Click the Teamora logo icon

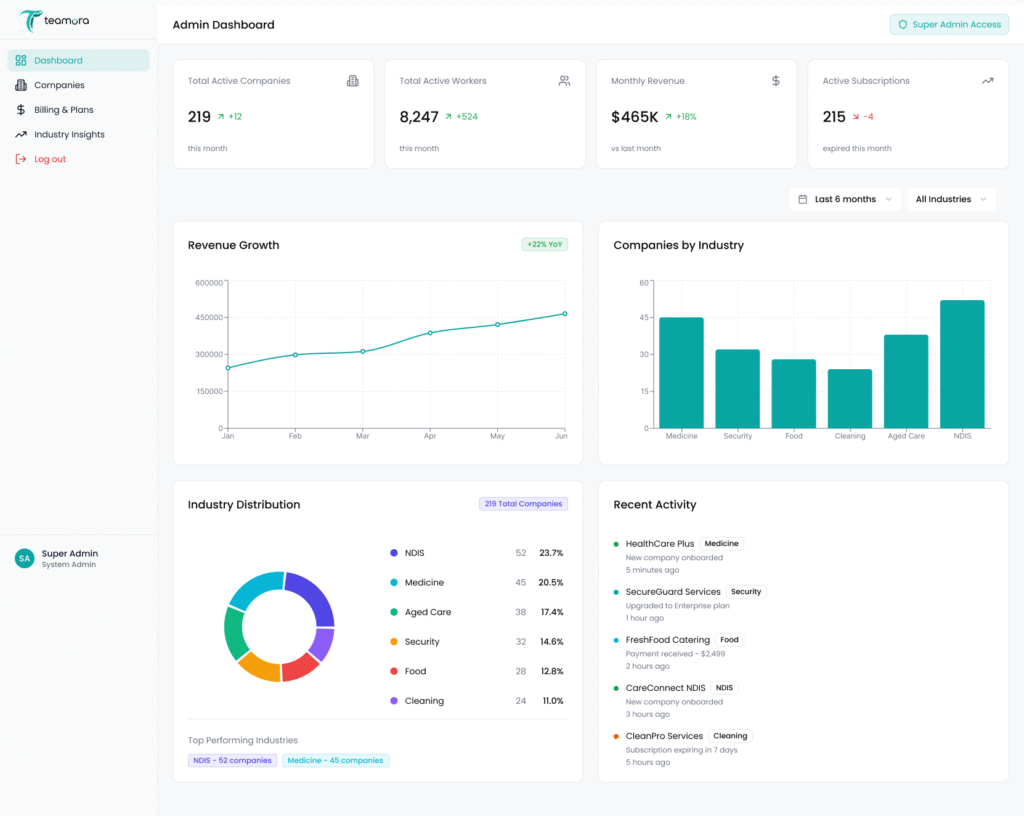coord(30,20)
